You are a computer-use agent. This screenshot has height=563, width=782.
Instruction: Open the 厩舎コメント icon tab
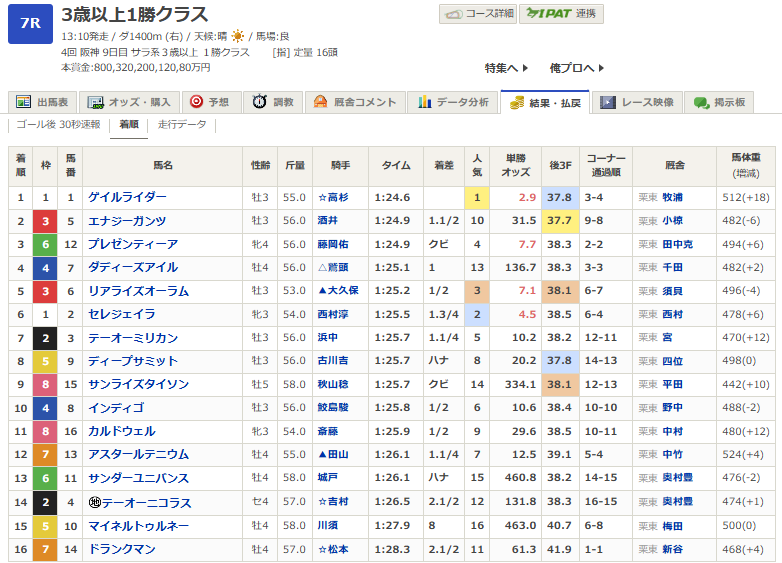tap(320, 102)
